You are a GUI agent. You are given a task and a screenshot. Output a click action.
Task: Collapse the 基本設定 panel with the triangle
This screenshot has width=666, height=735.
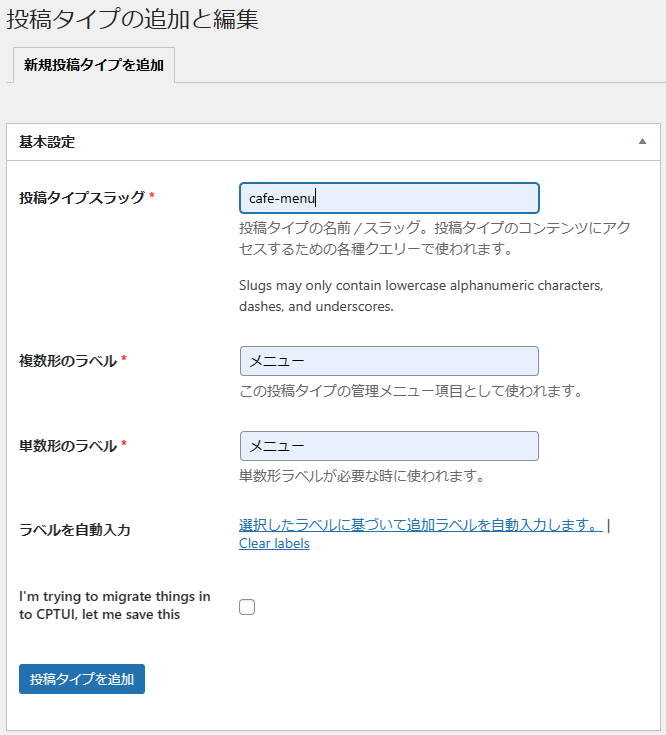pyautogui.click(x=643, y=142)
